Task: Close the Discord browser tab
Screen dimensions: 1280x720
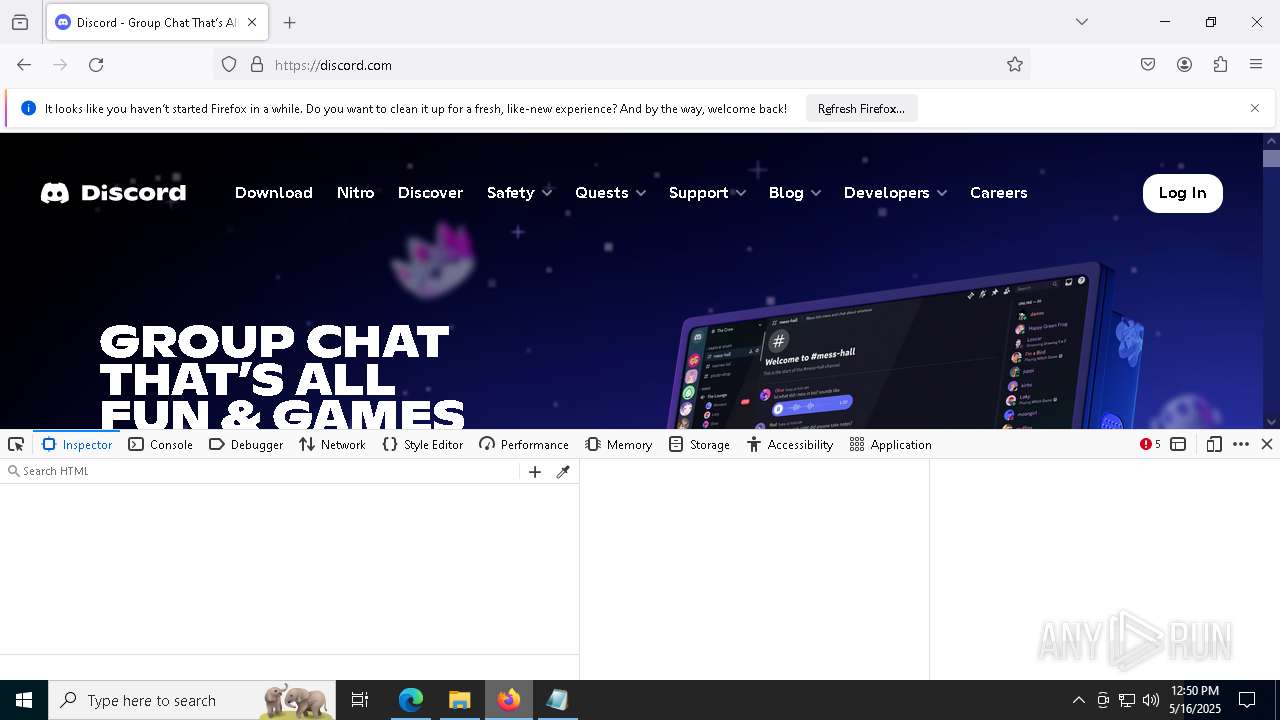Action: (x=252, y=22)
